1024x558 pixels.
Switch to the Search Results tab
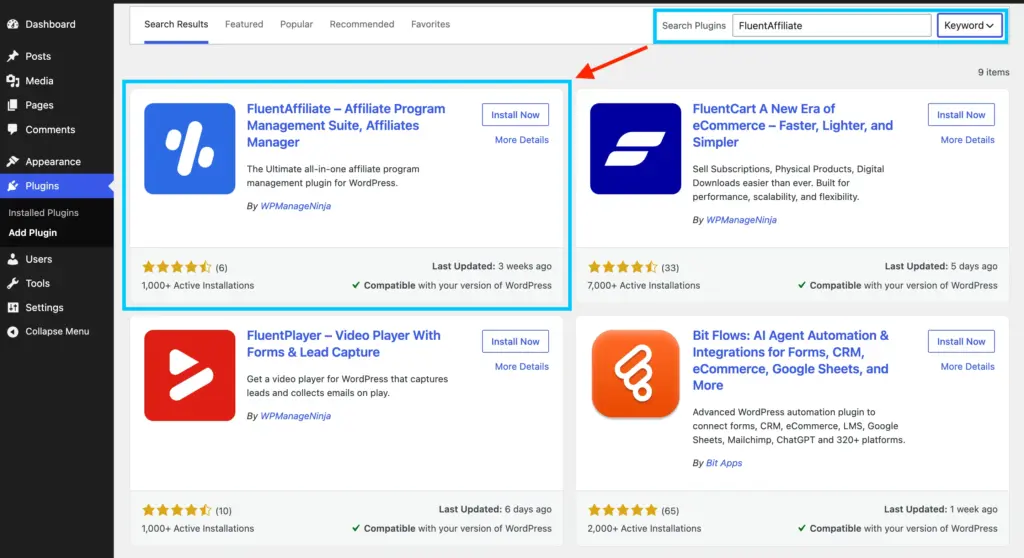[x=176, y=24]
